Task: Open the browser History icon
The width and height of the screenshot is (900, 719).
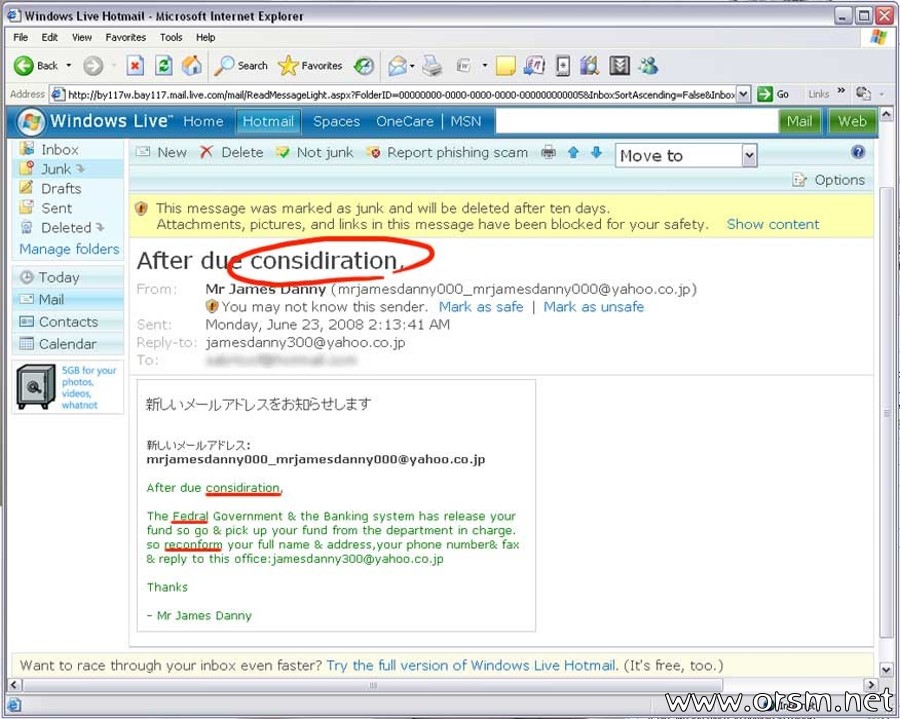Action: point(363,66)
